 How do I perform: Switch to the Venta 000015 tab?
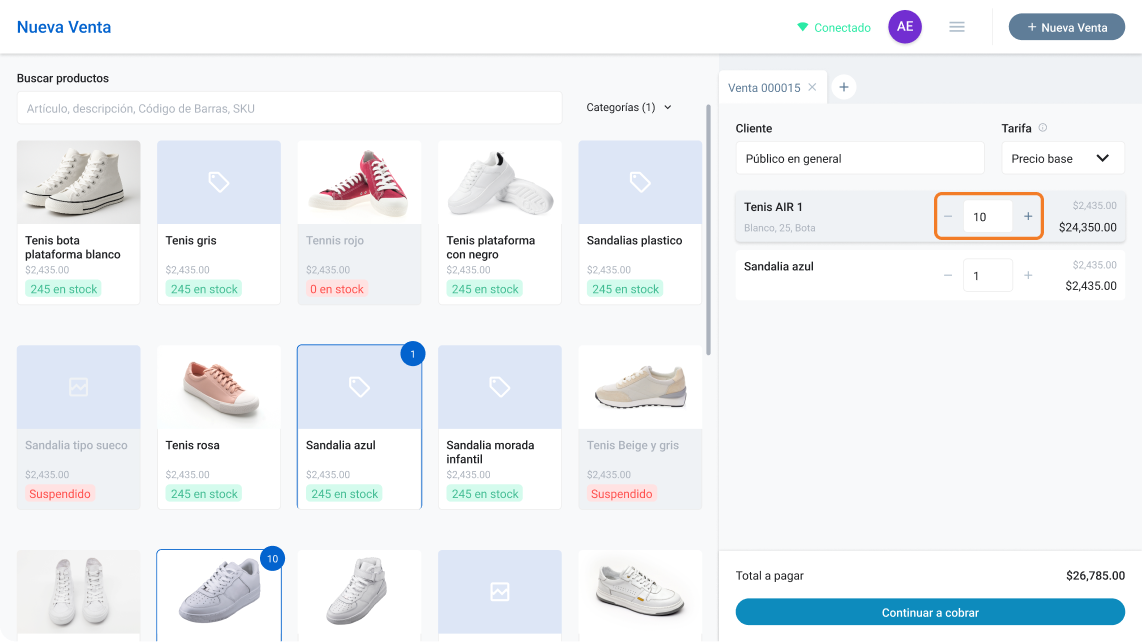(x=764, y=88)
